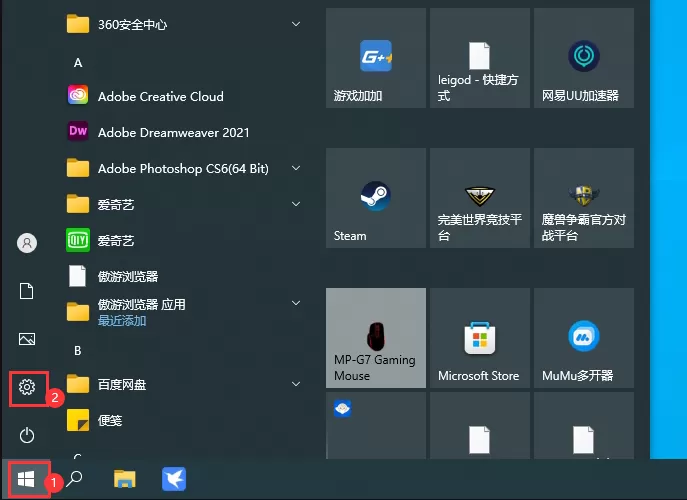Open the 魔兽争霸官方对战平台 tile
The width and height of the screenshot is (687, 500).
point(584,198)
